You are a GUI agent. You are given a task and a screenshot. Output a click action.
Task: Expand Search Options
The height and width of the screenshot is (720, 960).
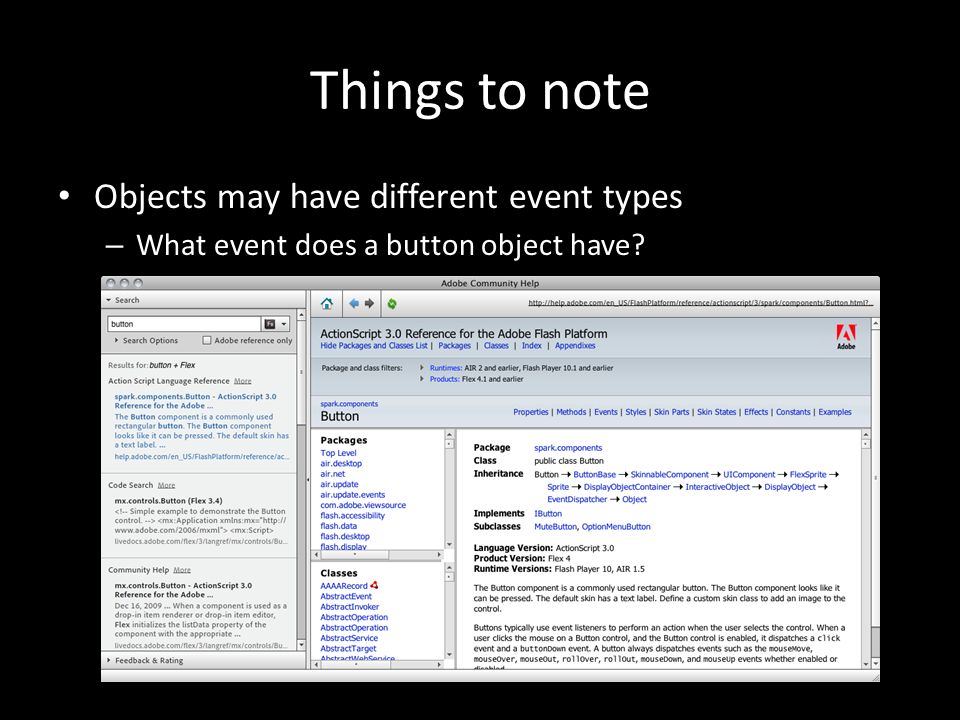[x=146, y=340]
